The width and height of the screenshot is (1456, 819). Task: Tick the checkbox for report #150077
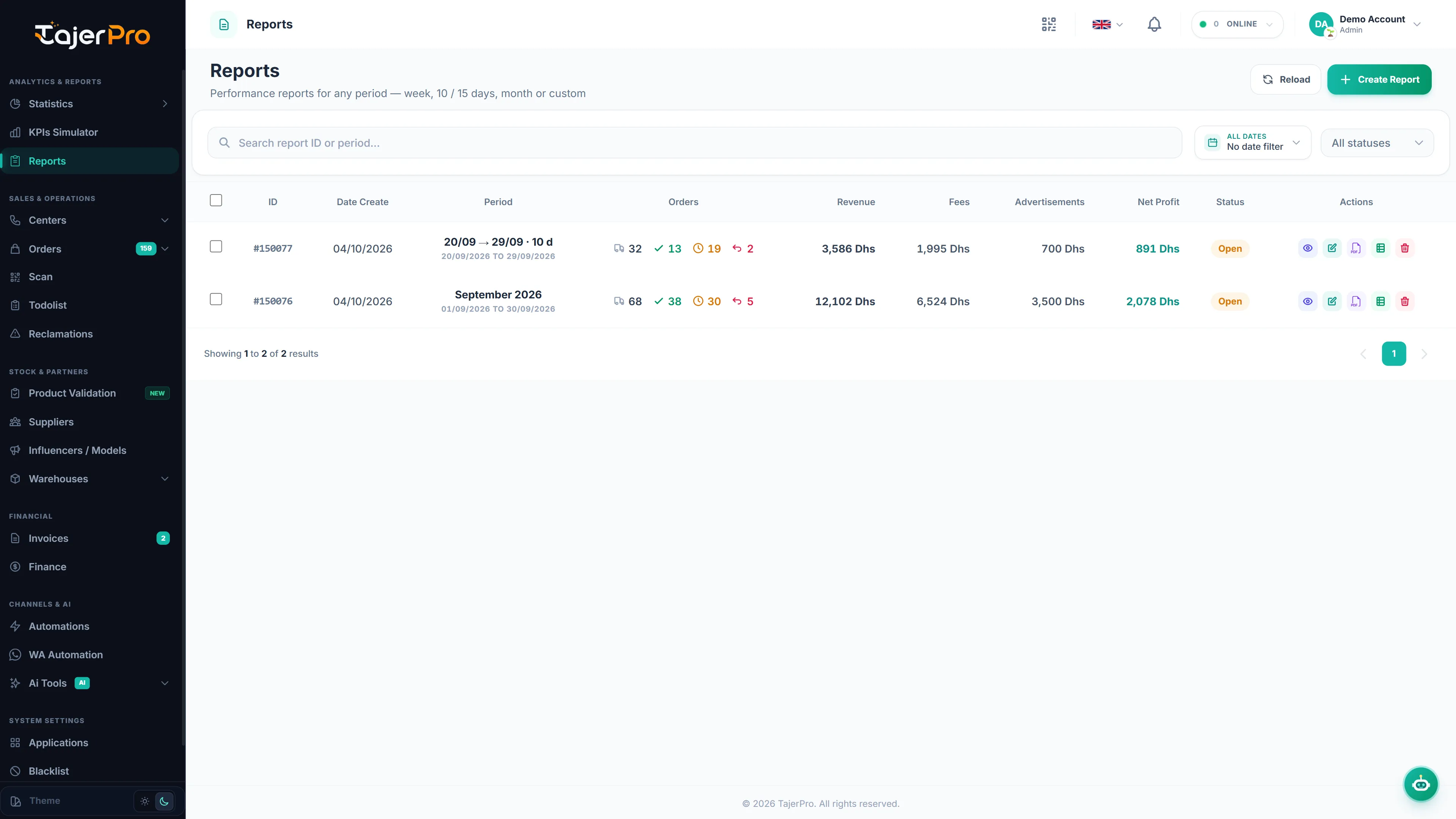[216, 246]
